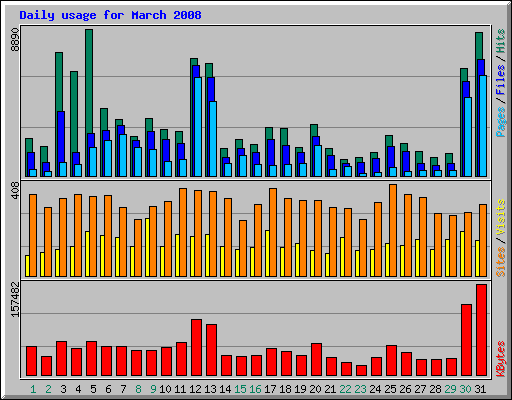Click the 157482 KBytes axis value
The width and height of the screenshot is (512, 400).
coord(15,299)
